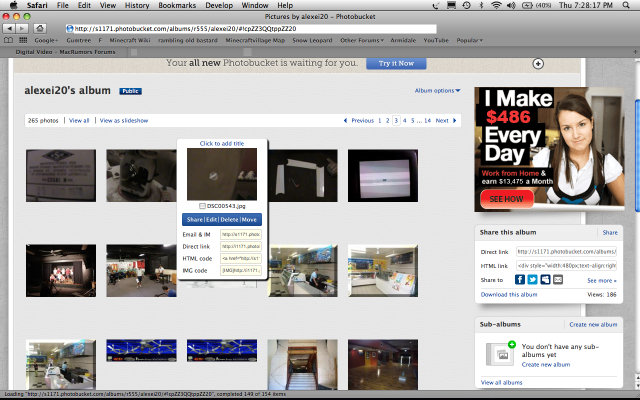Screen dimensions: 640x400
Task: Open the Wi-Fi menu icon
Action: click(496, 5)
